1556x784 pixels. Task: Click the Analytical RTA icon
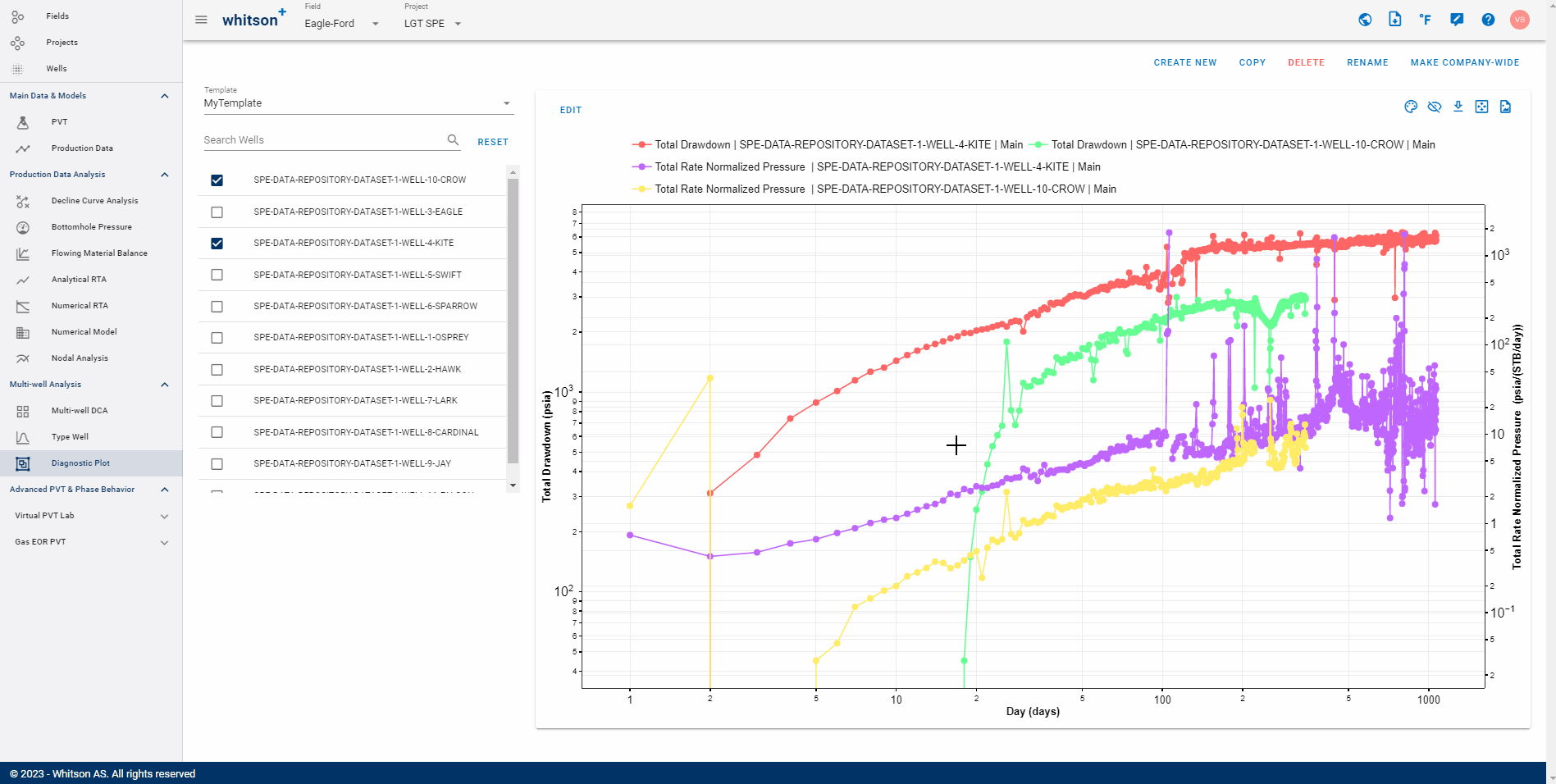tap(23, 280)
